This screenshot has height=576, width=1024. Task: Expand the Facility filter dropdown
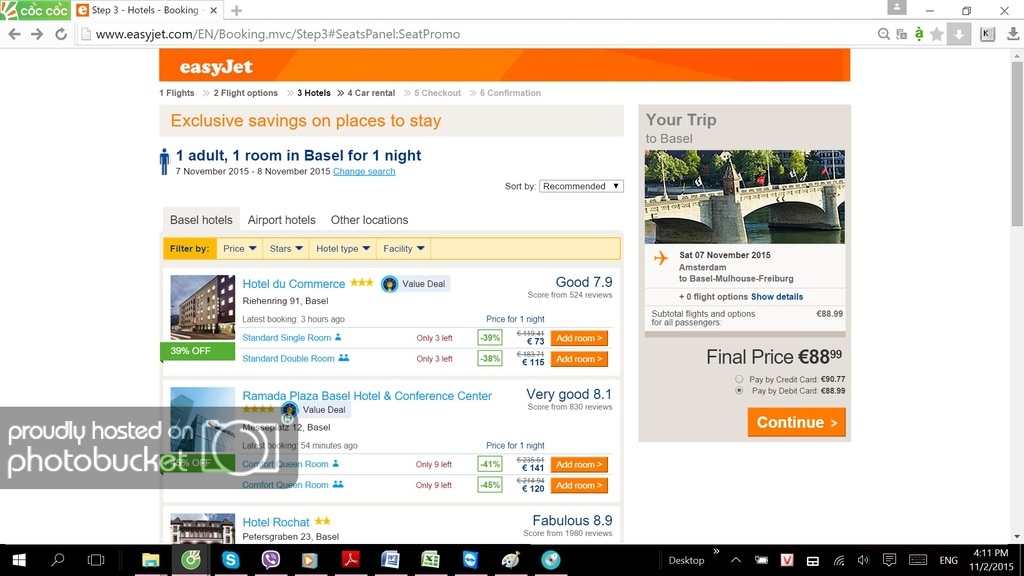point(404,248)
